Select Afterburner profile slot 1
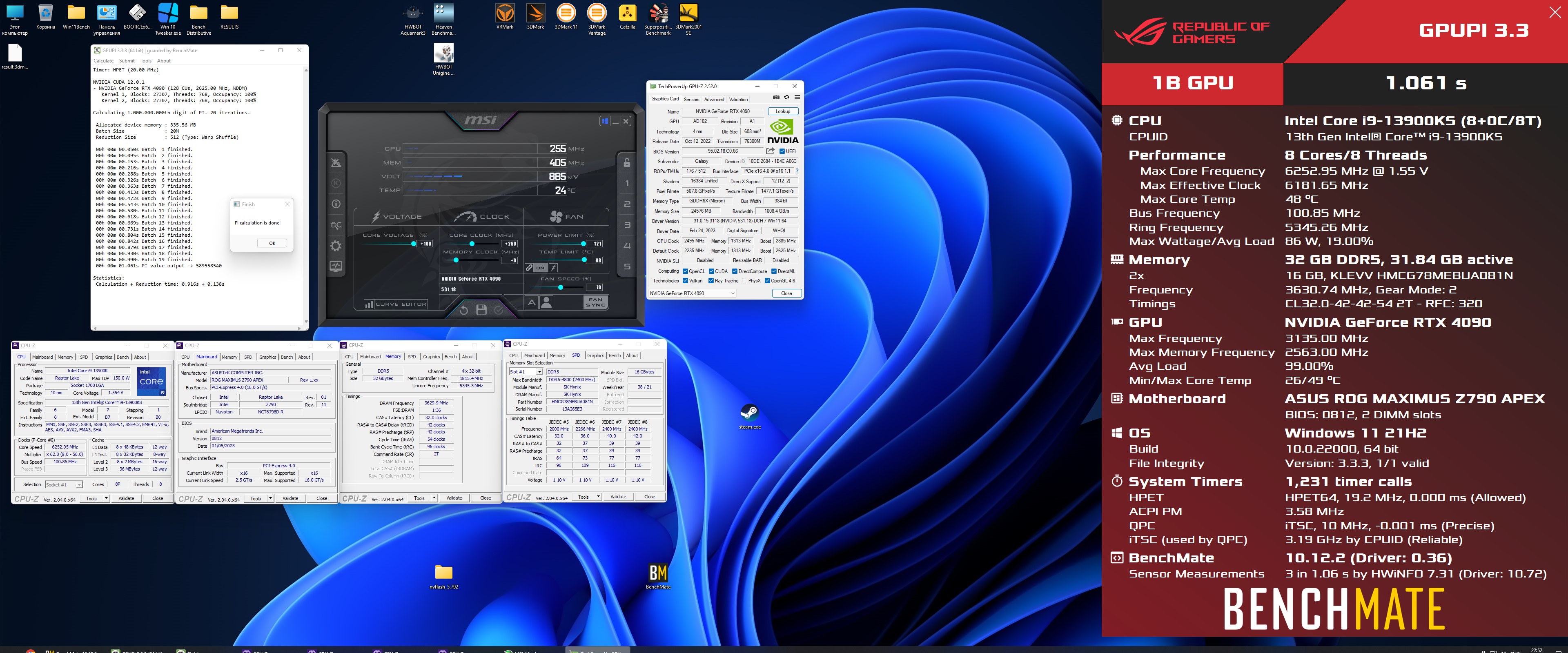Viewport: 1568px width, 653px height. pyautogui.click(x=627, y=183)
